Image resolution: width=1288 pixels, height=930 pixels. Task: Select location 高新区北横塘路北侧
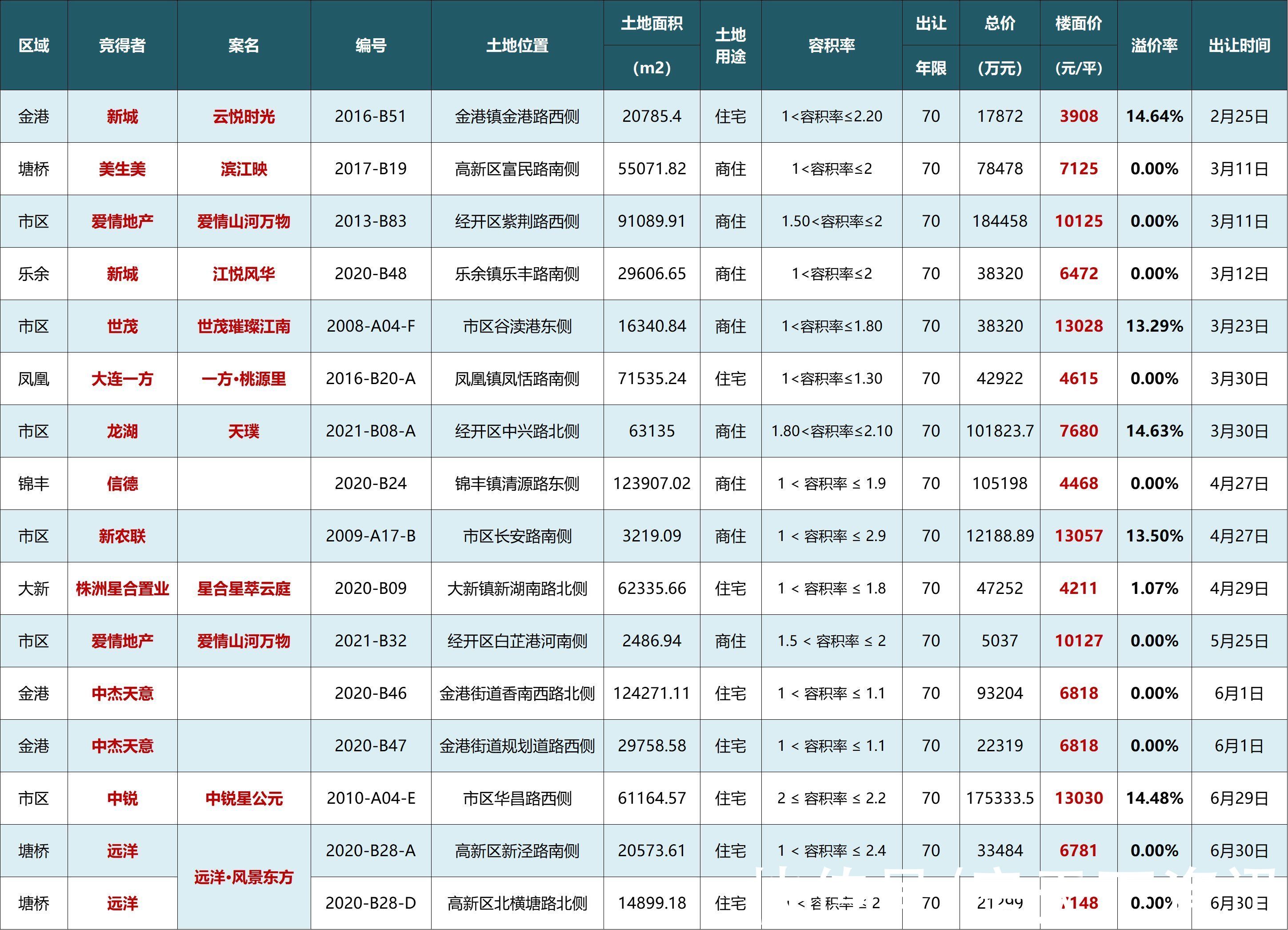(x=517, y=903)
